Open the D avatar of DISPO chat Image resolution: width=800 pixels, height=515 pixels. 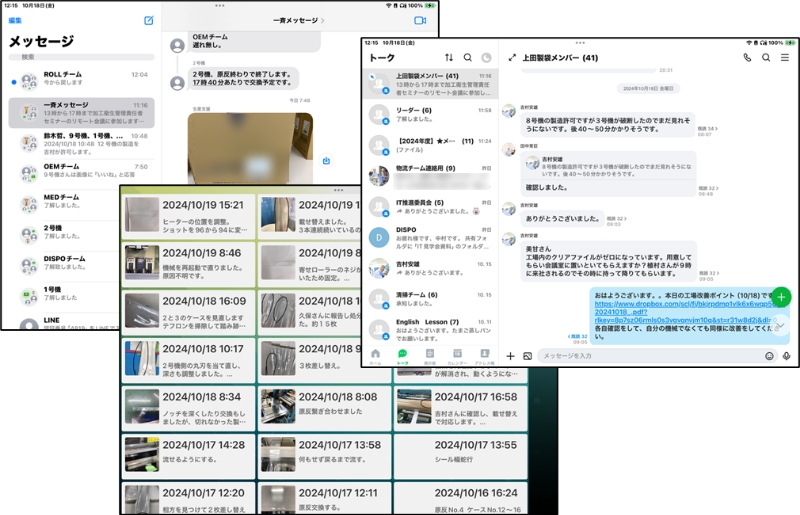(379, 237)
